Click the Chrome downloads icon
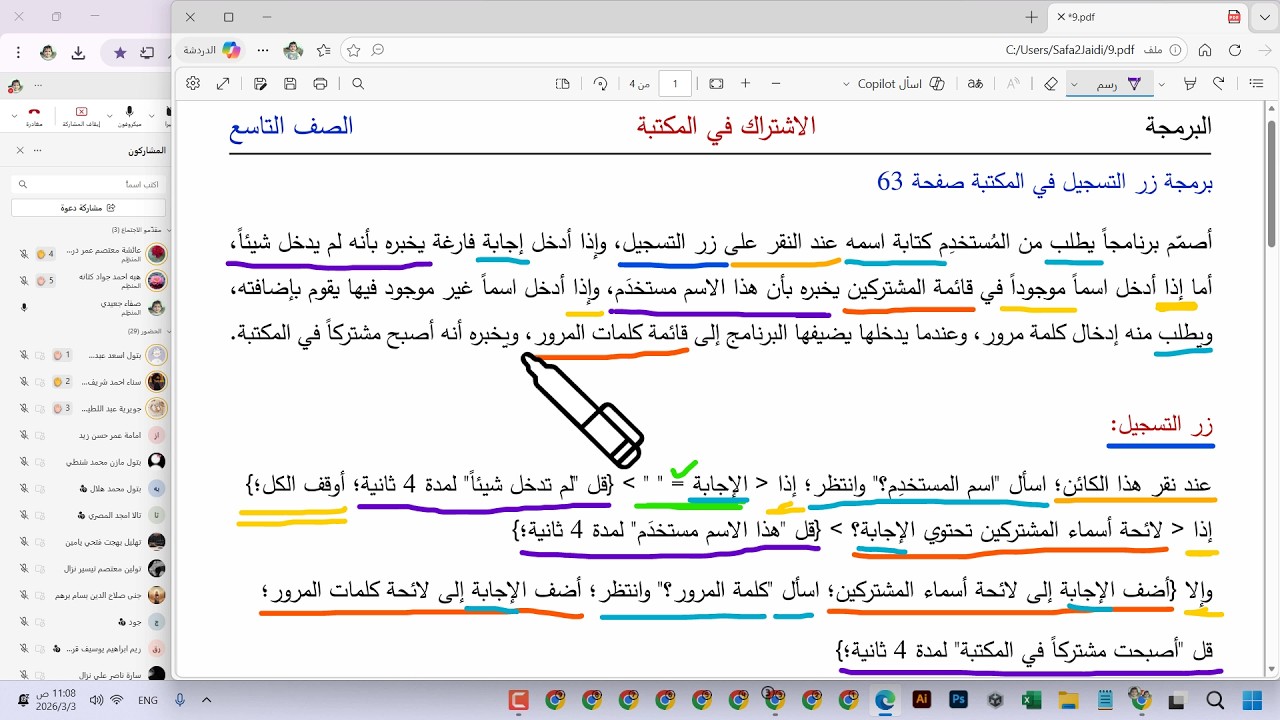The image size is (1280, 720). [78, 53]
